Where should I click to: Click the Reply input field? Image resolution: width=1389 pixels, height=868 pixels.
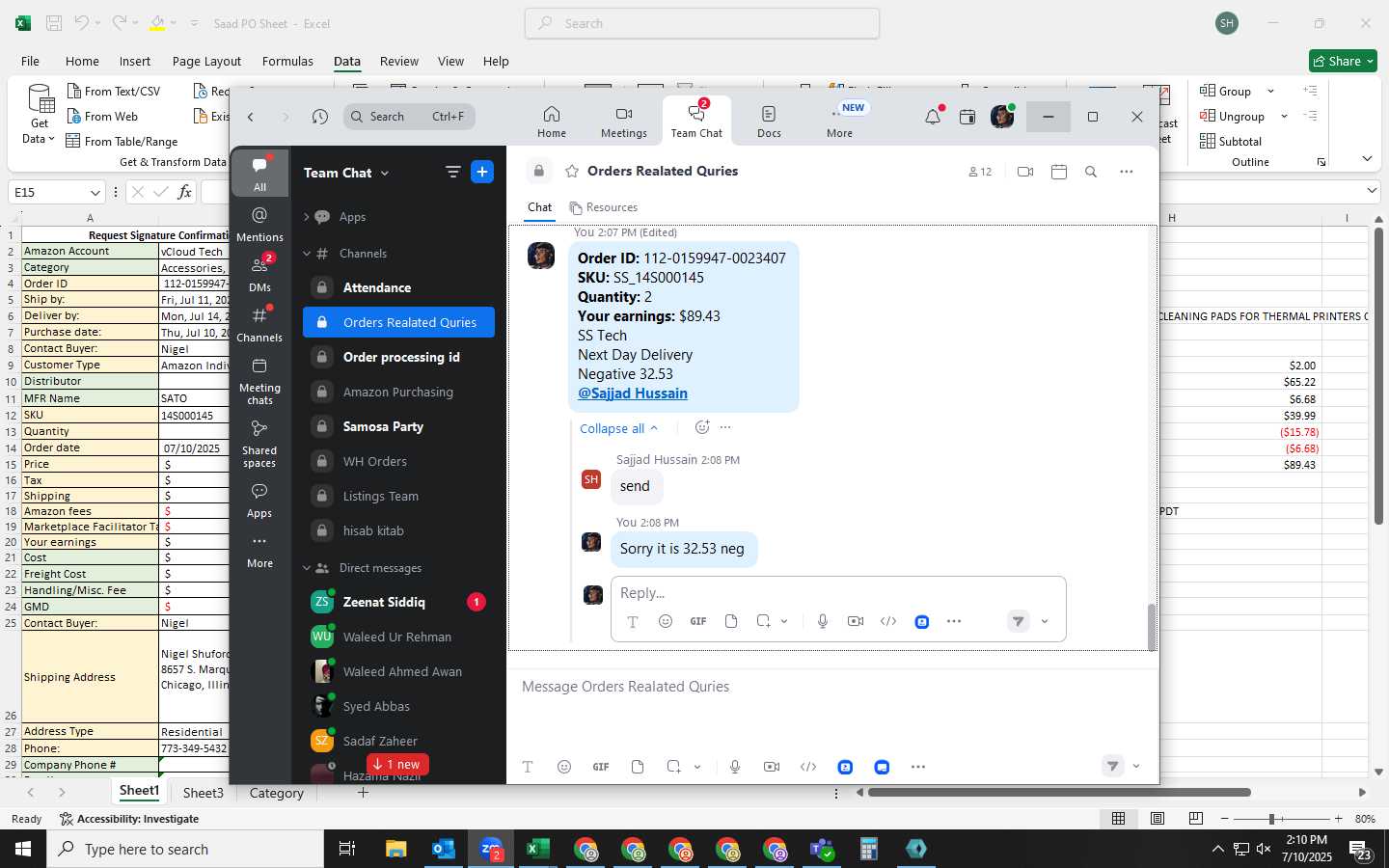tap(838, 592)
